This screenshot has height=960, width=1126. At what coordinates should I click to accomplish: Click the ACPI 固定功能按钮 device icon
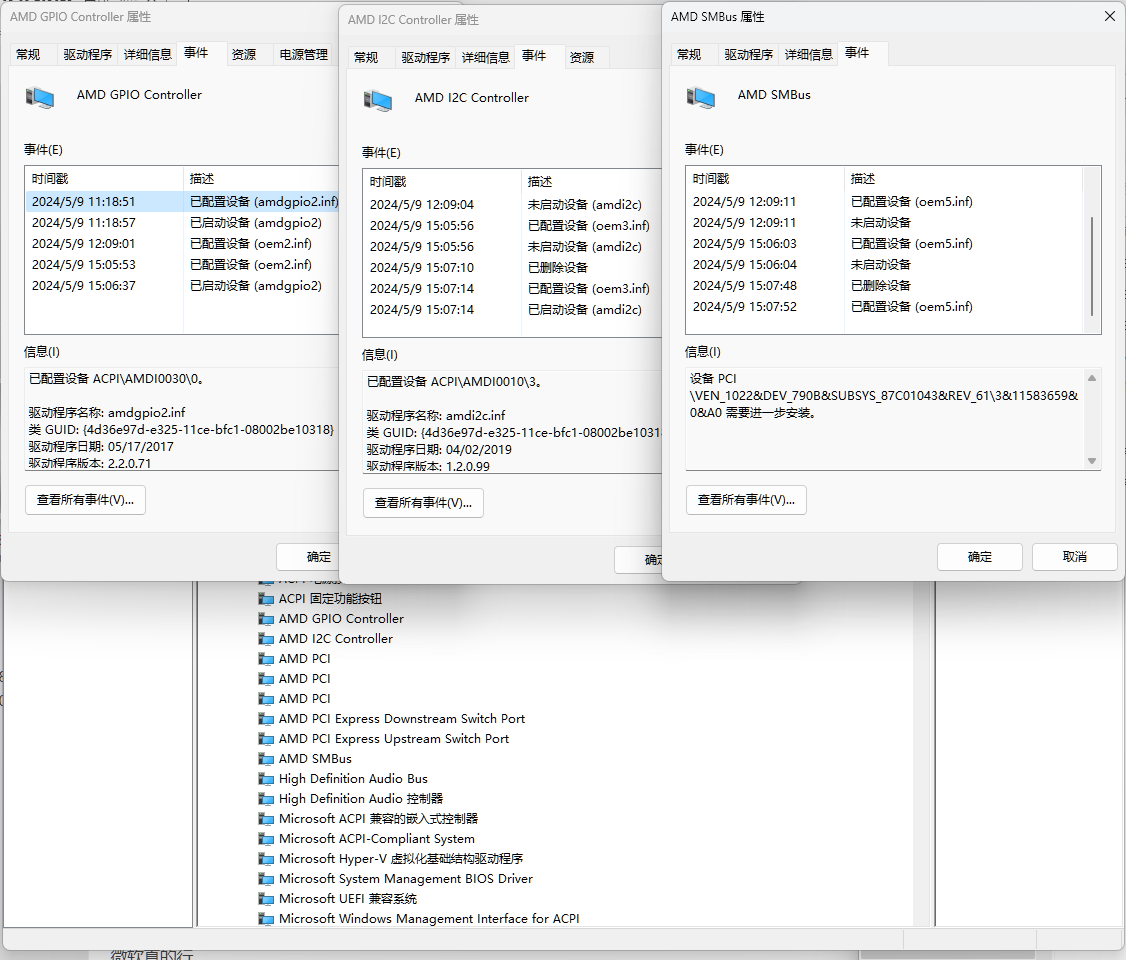[x=266, y=599]
